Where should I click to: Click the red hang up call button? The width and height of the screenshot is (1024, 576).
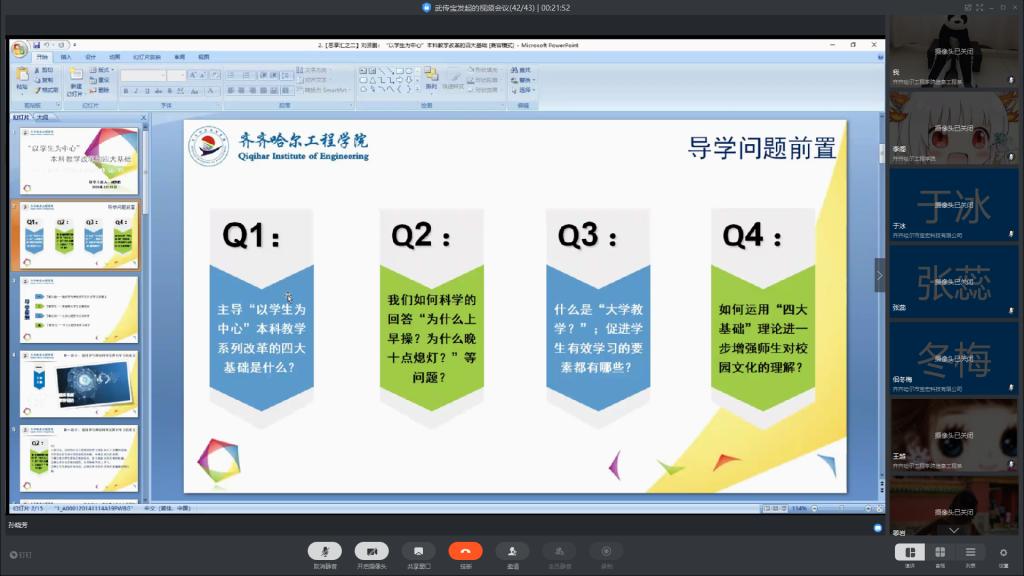[x=465, y=550]
